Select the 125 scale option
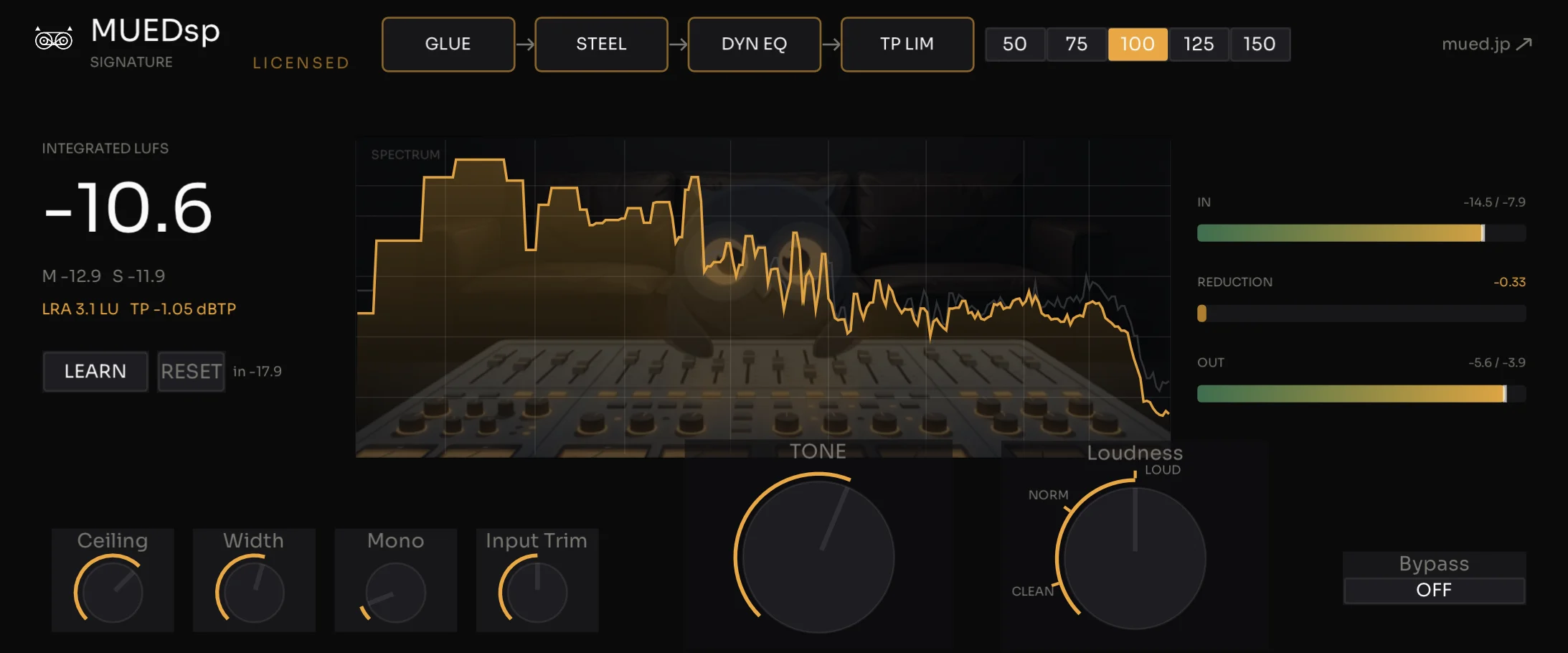The height and width of the screenshot is (653, 1568). (x=1199, y=44)
